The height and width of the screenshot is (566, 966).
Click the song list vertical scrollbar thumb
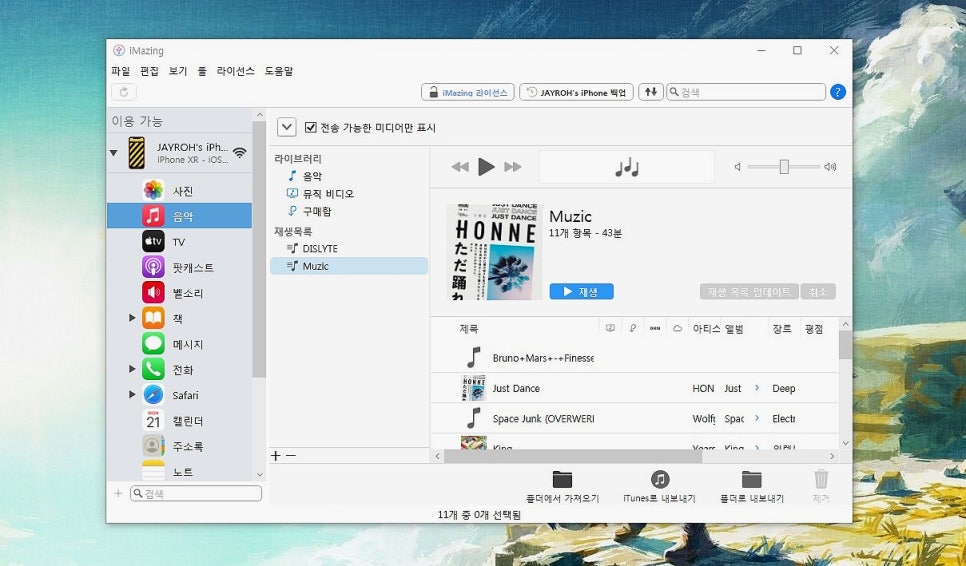coord(845,344)
